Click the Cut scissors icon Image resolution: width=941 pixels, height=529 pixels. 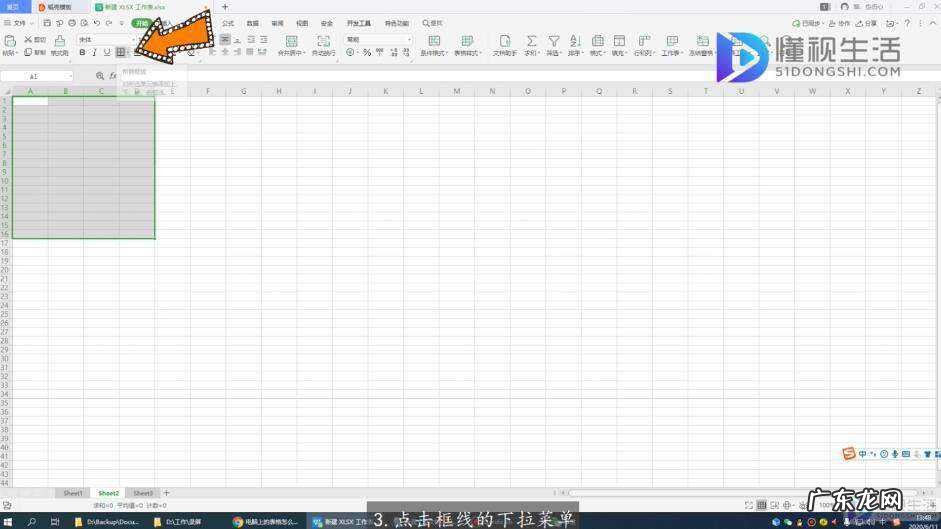[x=28, y=39]
